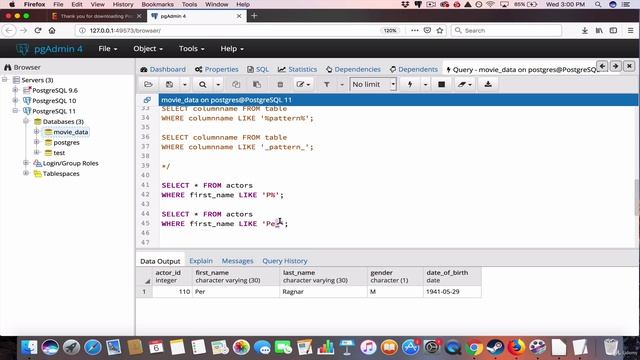This screenshot has width=640, height=360.
Task: Open the Edit pencil toolbar menu
Action: [303, 84]
